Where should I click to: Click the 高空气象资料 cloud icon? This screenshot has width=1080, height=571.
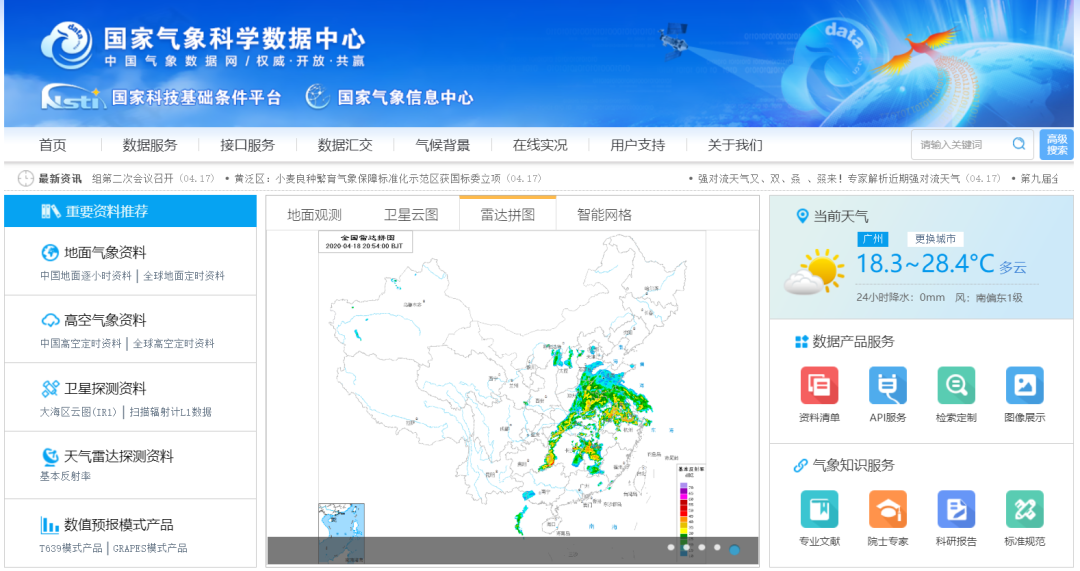[50, 320]
